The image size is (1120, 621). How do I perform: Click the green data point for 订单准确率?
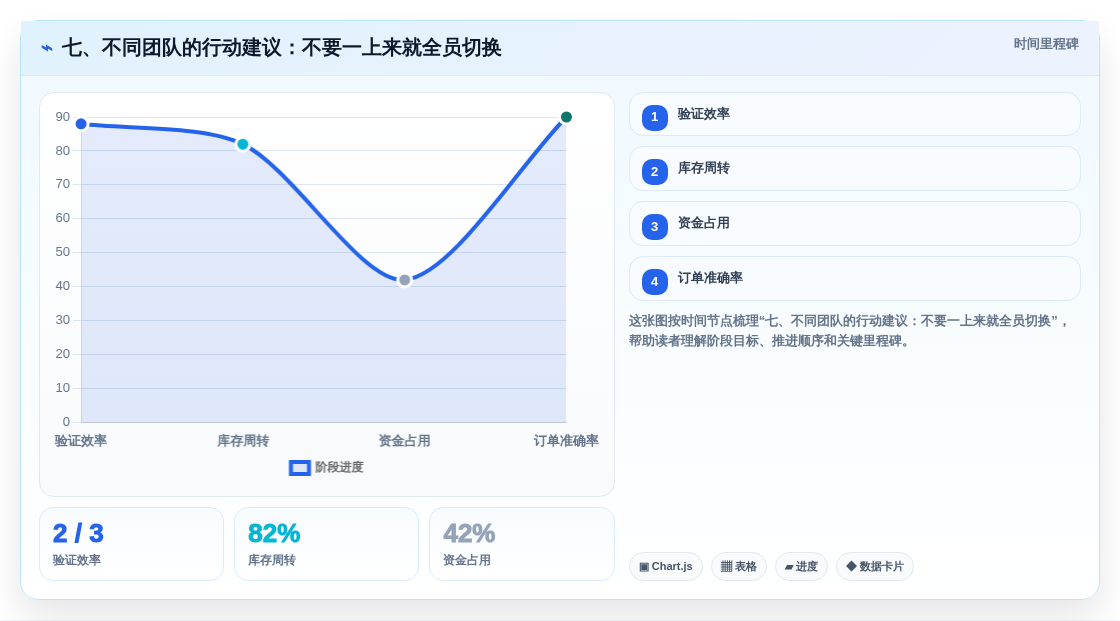566,117
